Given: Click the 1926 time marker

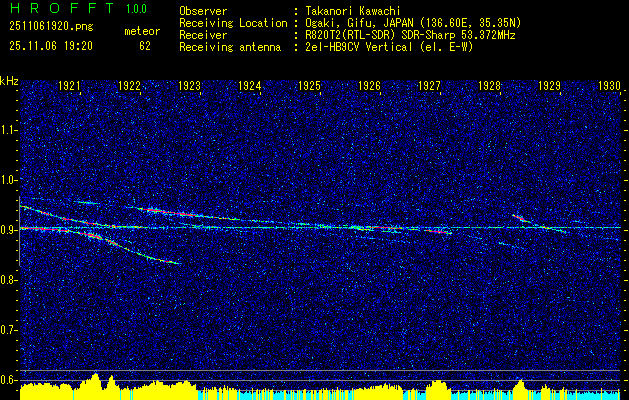Looking at the screenshot, I should [x=369, y=85].
